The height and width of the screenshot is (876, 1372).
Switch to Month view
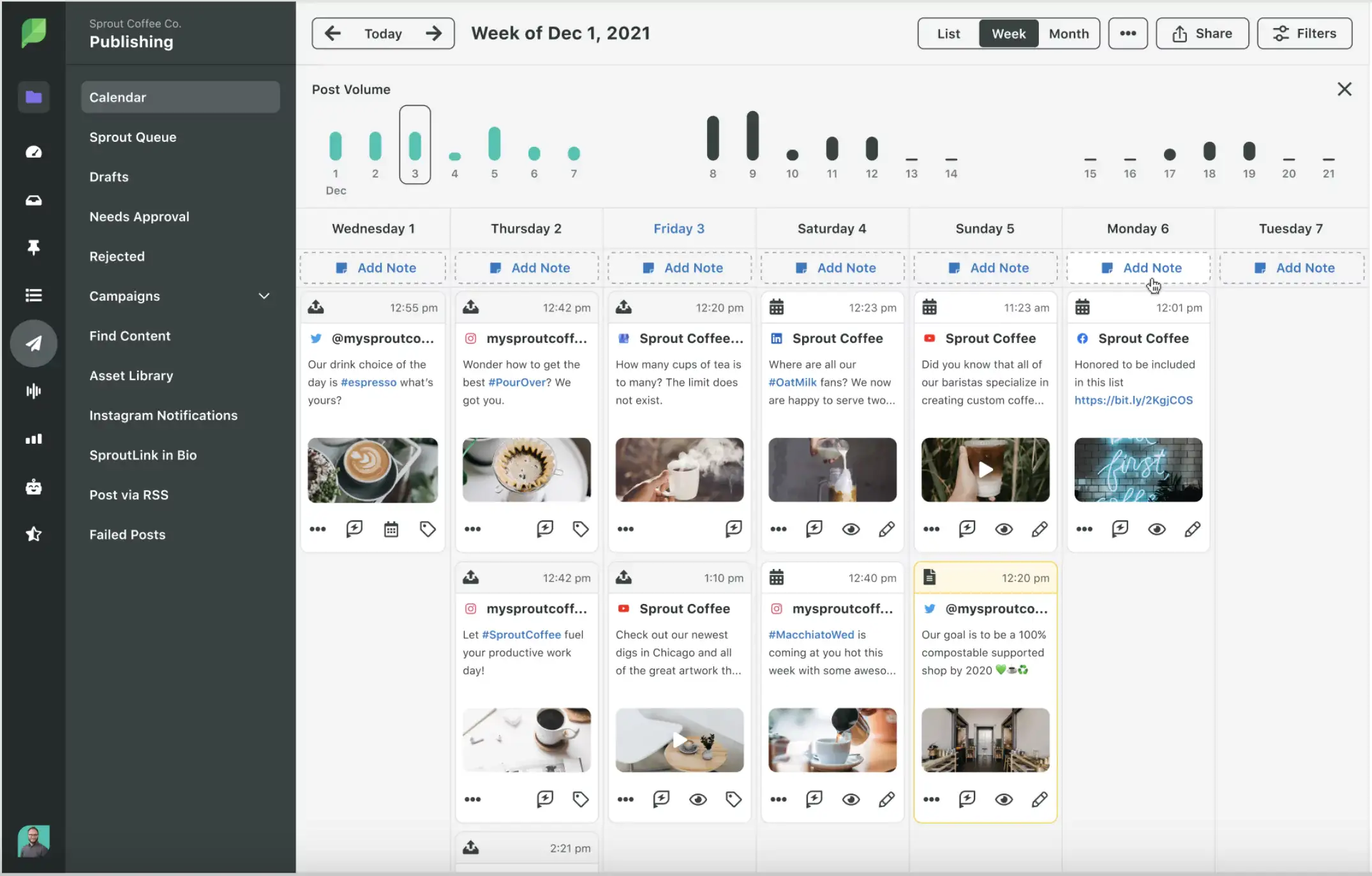(x=1068, y=33)
